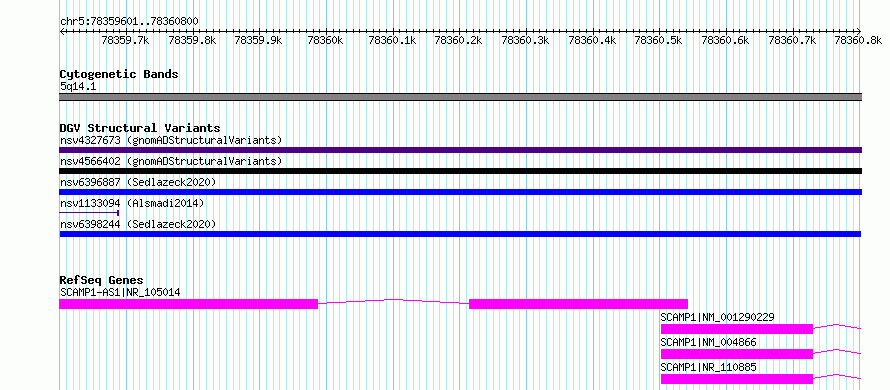Viewport: 890px width, 390px height.
Task: Click the SCAMP1|NM_001290229 transcript label
Action: (717, 317)
